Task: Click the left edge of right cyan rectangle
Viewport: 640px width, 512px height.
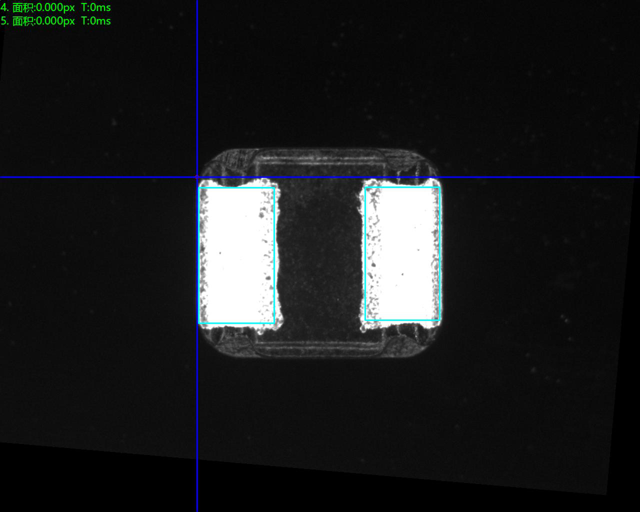Action: point(364,254)
